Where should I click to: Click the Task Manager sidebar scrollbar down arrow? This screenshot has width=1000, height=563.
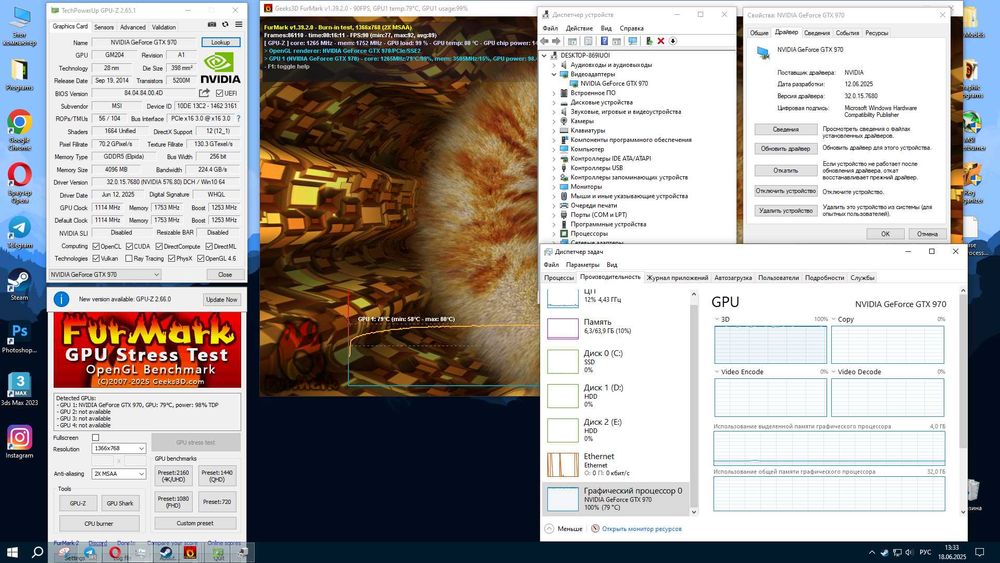coord(694,511)
